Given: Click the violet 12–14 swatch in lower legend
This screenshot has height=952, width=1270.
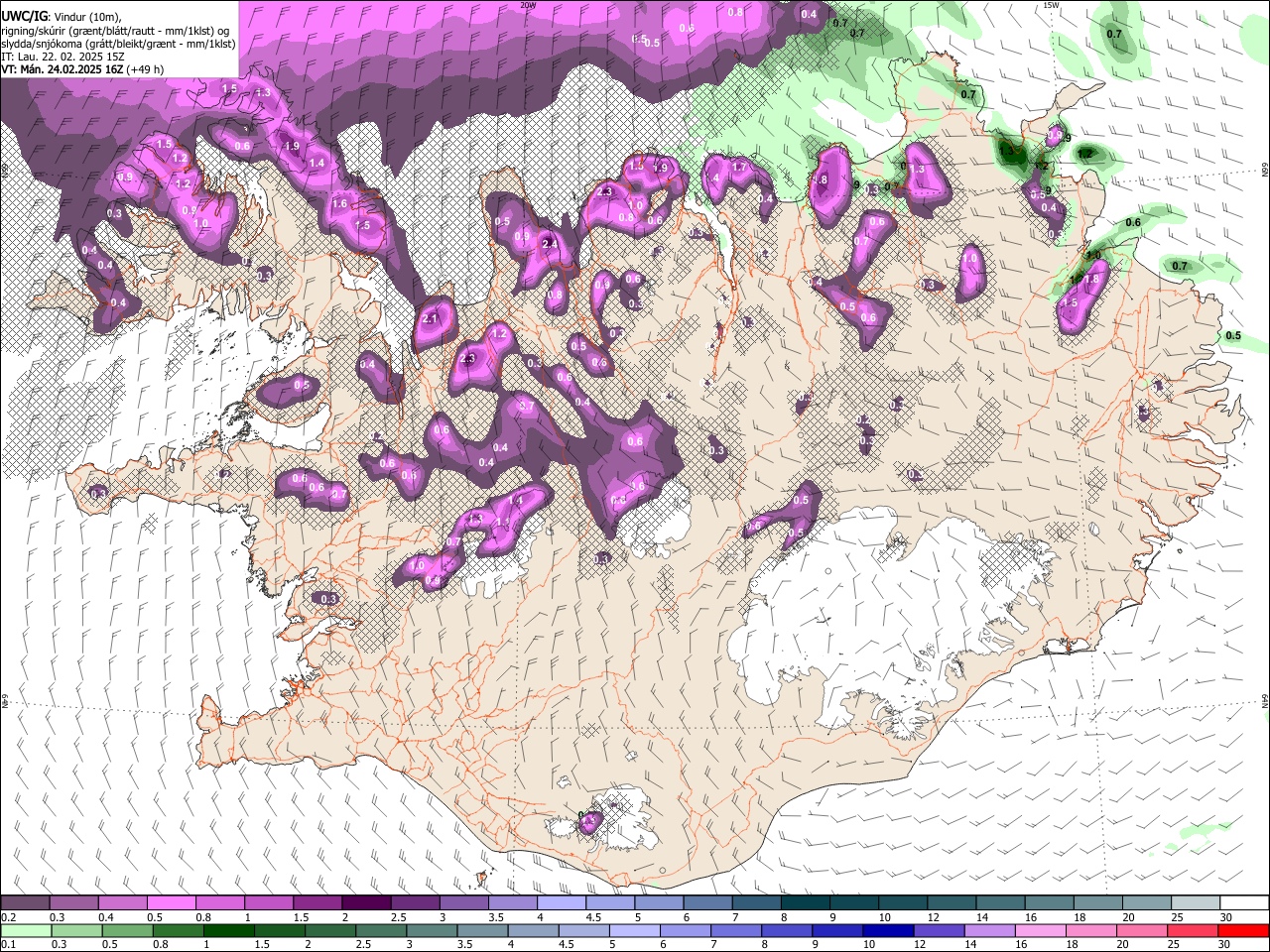Looking at the screenshot, I should pos(941,930).
